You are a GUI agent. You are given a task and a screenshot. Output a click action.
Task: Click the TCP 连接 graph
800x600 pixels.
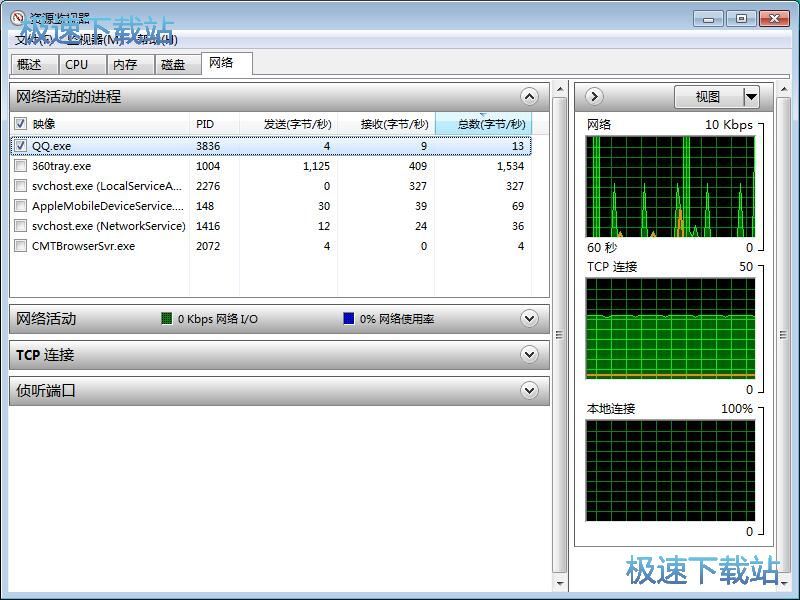coord(670,329)
